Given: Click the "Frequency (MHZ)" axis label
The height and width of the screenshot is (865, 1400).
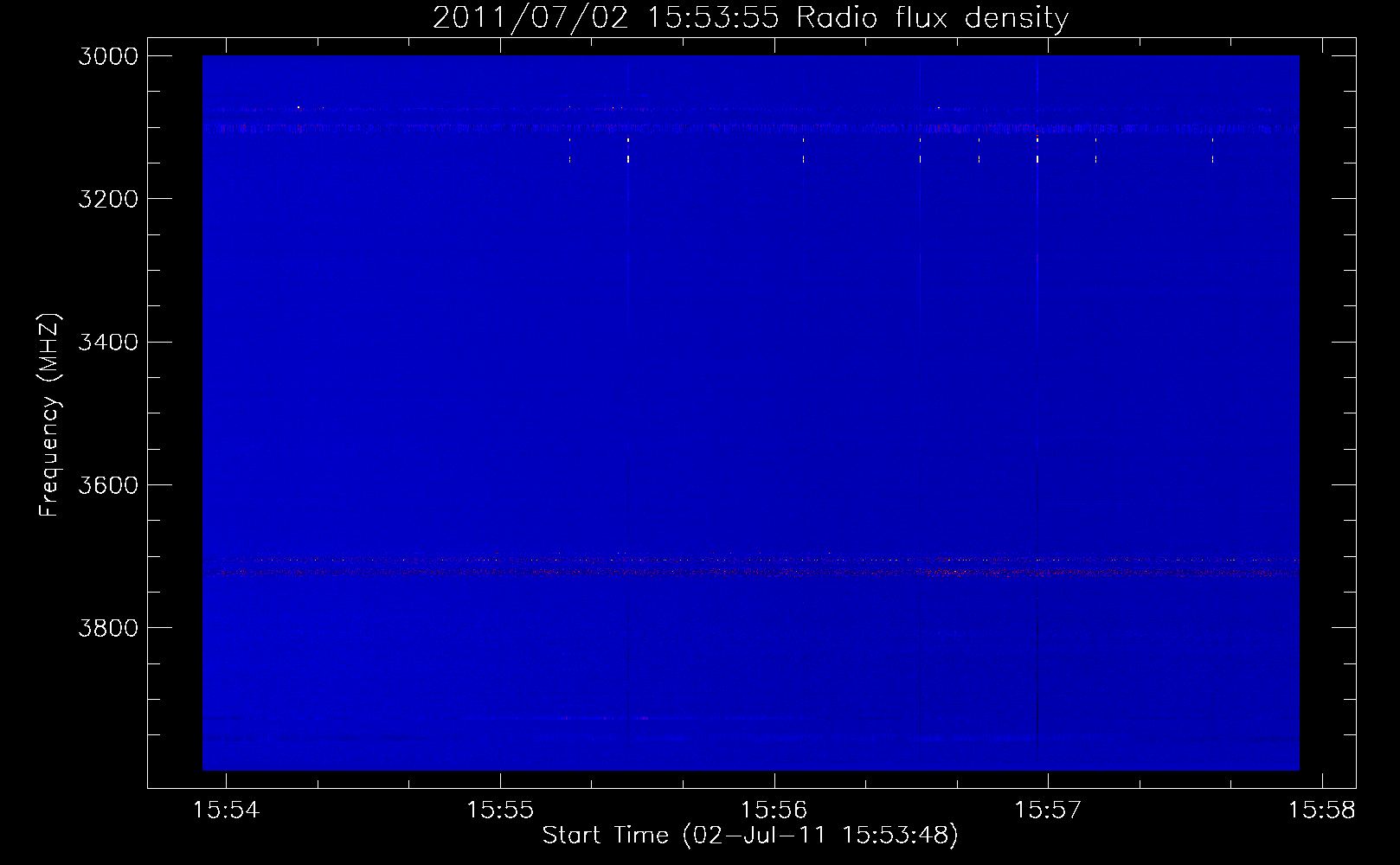Looking at the screenshot, I should (x=50, y=415).
